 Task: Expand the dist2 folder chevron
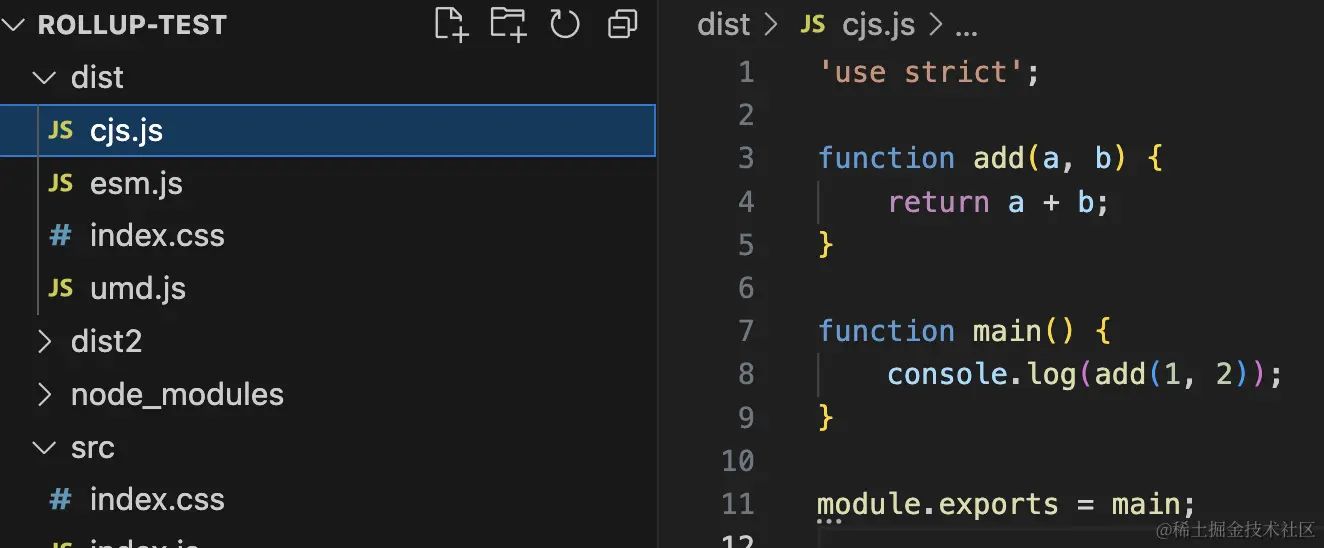[44, 342]
